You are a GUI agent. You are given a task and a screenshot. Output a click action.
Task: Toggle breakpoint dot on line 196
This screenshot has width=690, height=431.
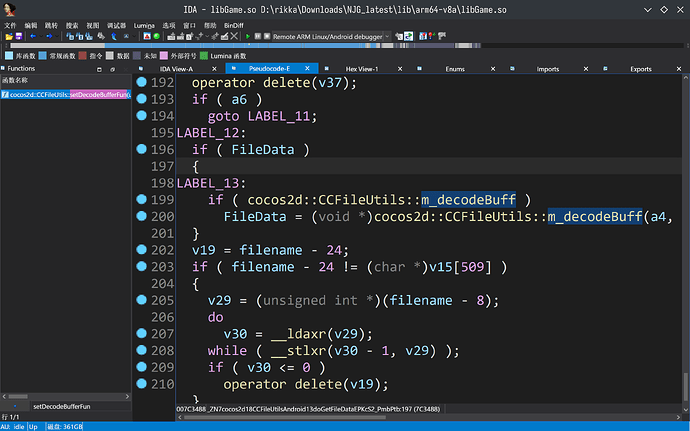(x=141, y=149)
